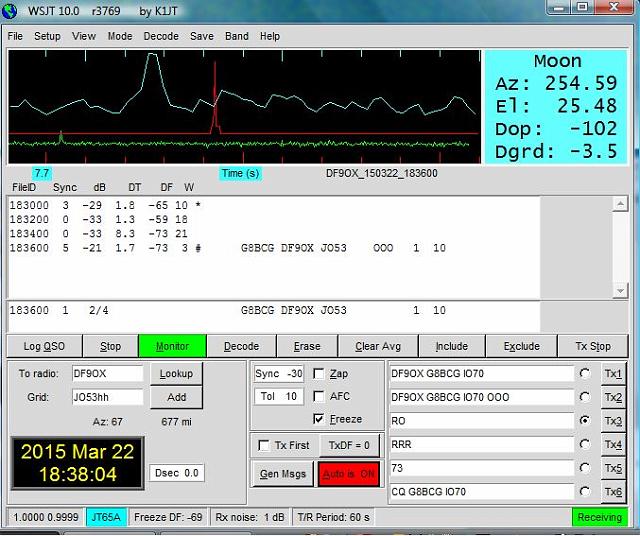Click the Sync -30 control
This screenshot has height=536, width=640.
[x=279, y=374]
